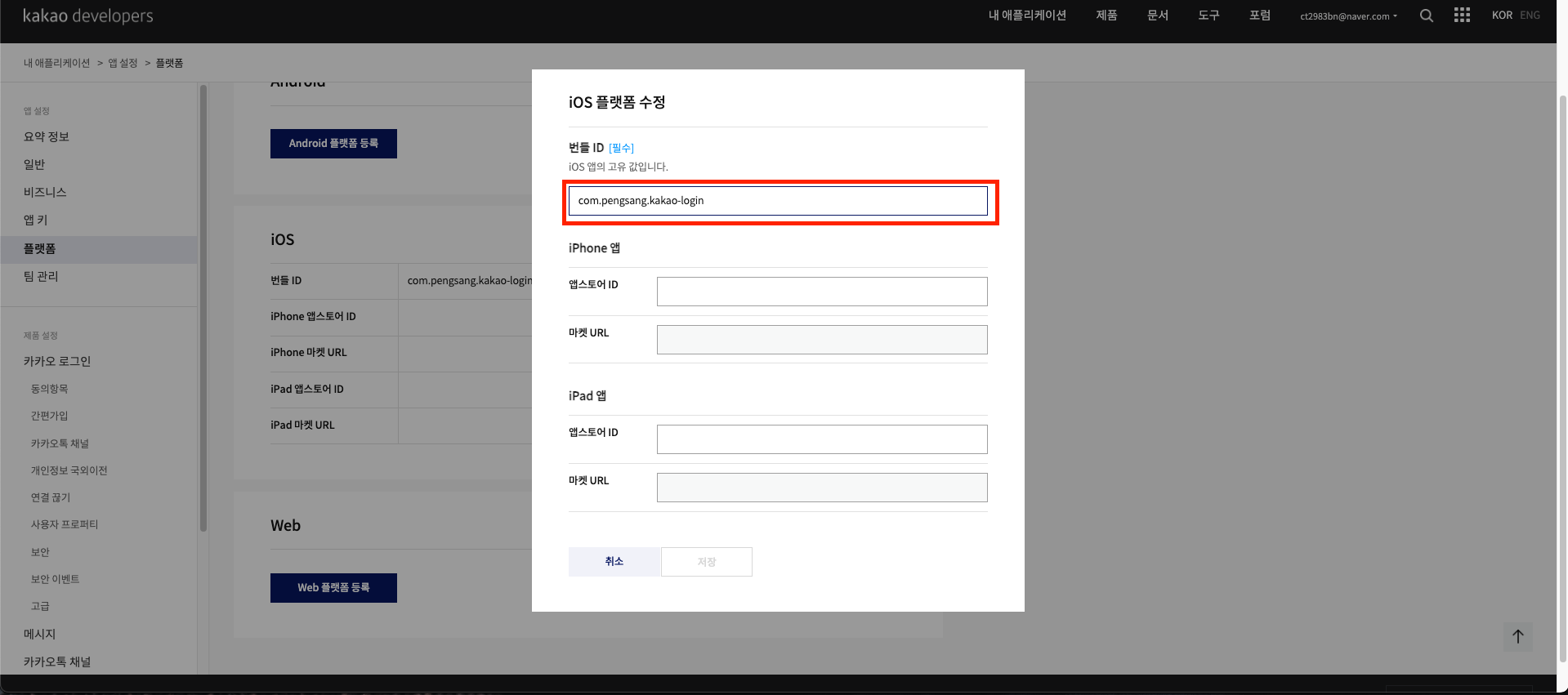Click iPad 앱 마켓 URL field
The height and width of the screenshot is (695, 1568).
click(x=822, y=488)
